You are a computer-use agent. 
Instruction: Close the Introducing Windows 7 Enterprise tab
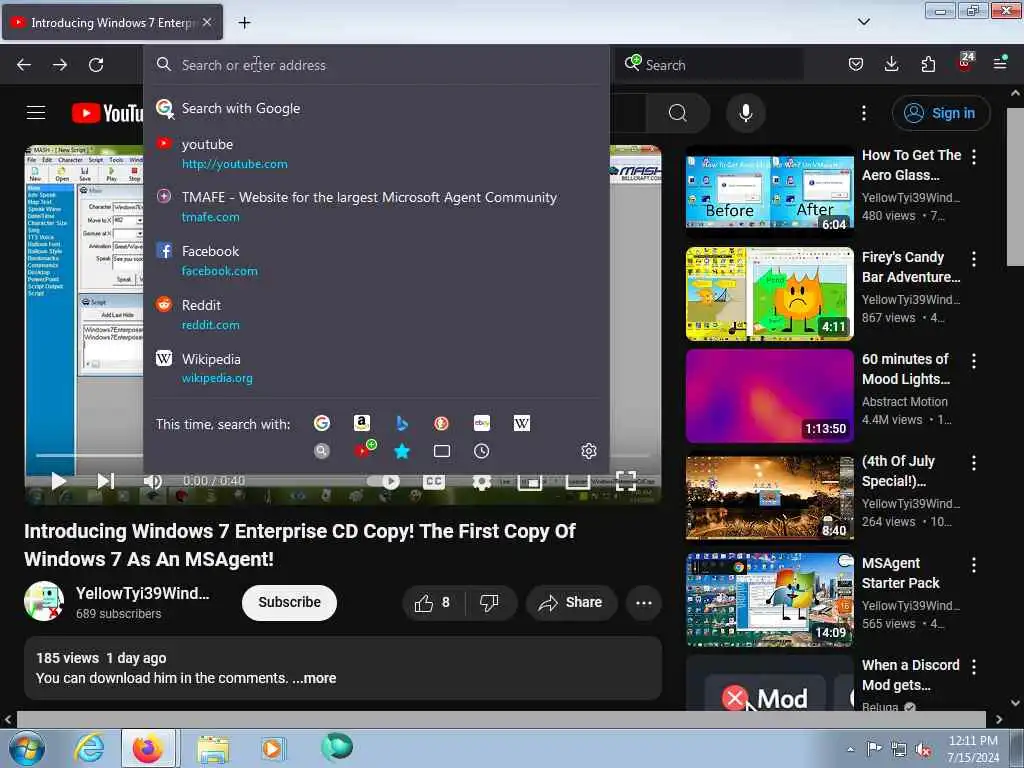coord(207,22)
